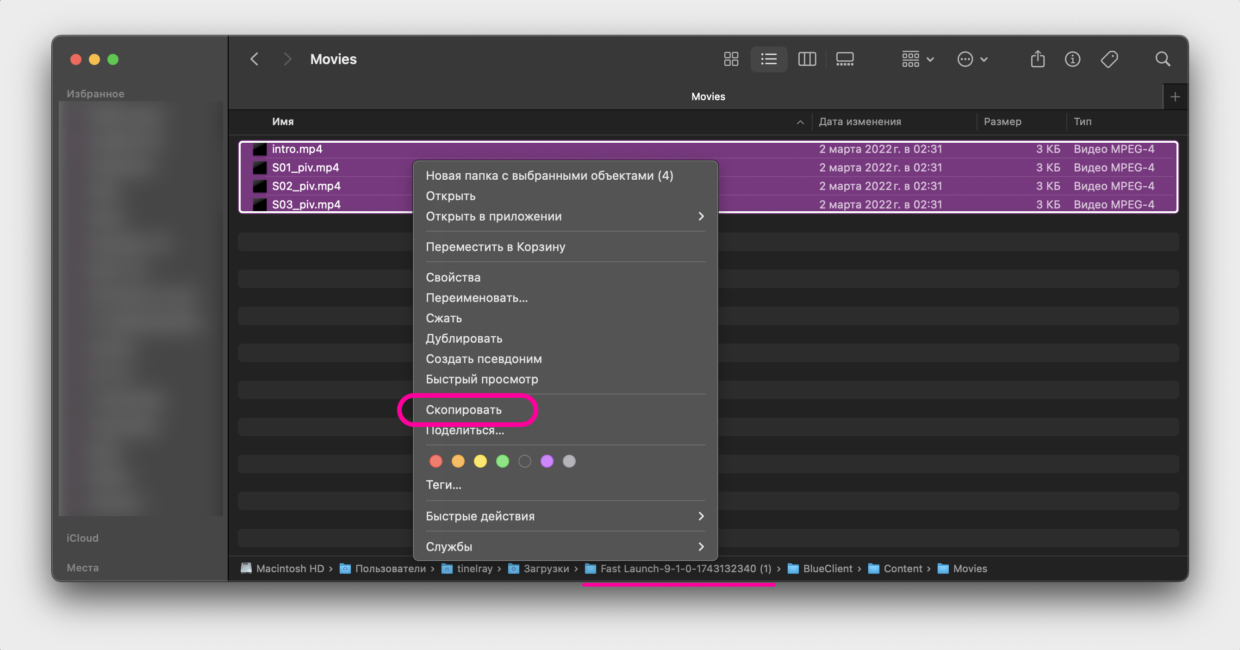Viewport: 1240px width, 650px height.
Task: Open the action menu with ellipsis
Action: tap(972, 59)
